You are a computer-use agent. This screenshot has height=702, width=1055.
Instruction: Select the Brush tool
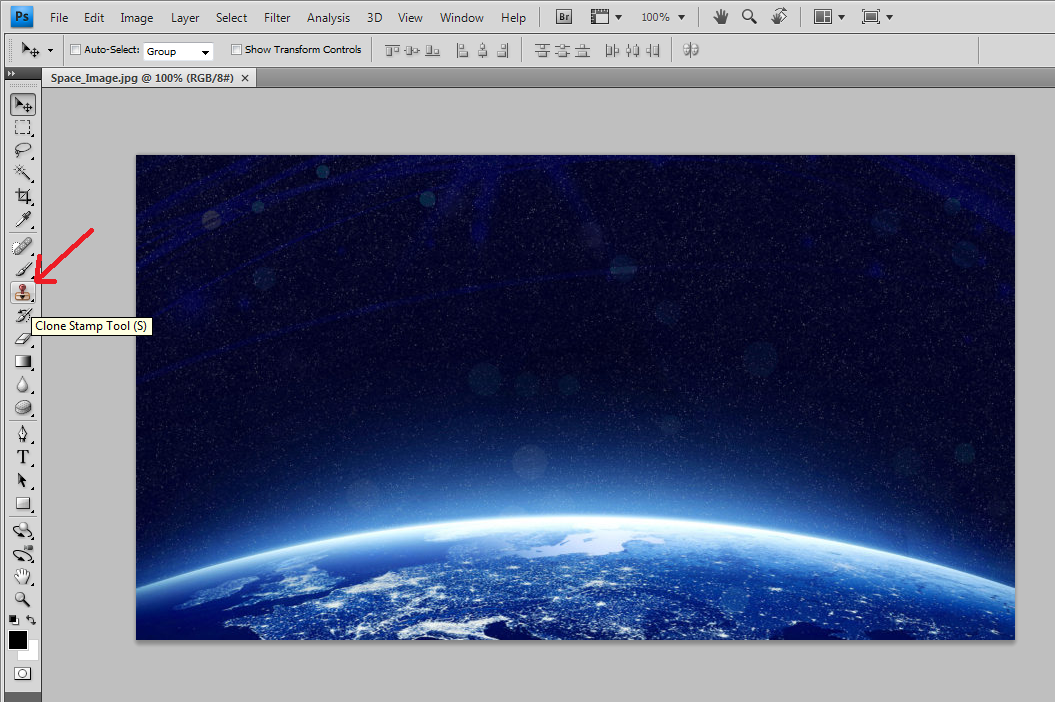coord(23,269)
